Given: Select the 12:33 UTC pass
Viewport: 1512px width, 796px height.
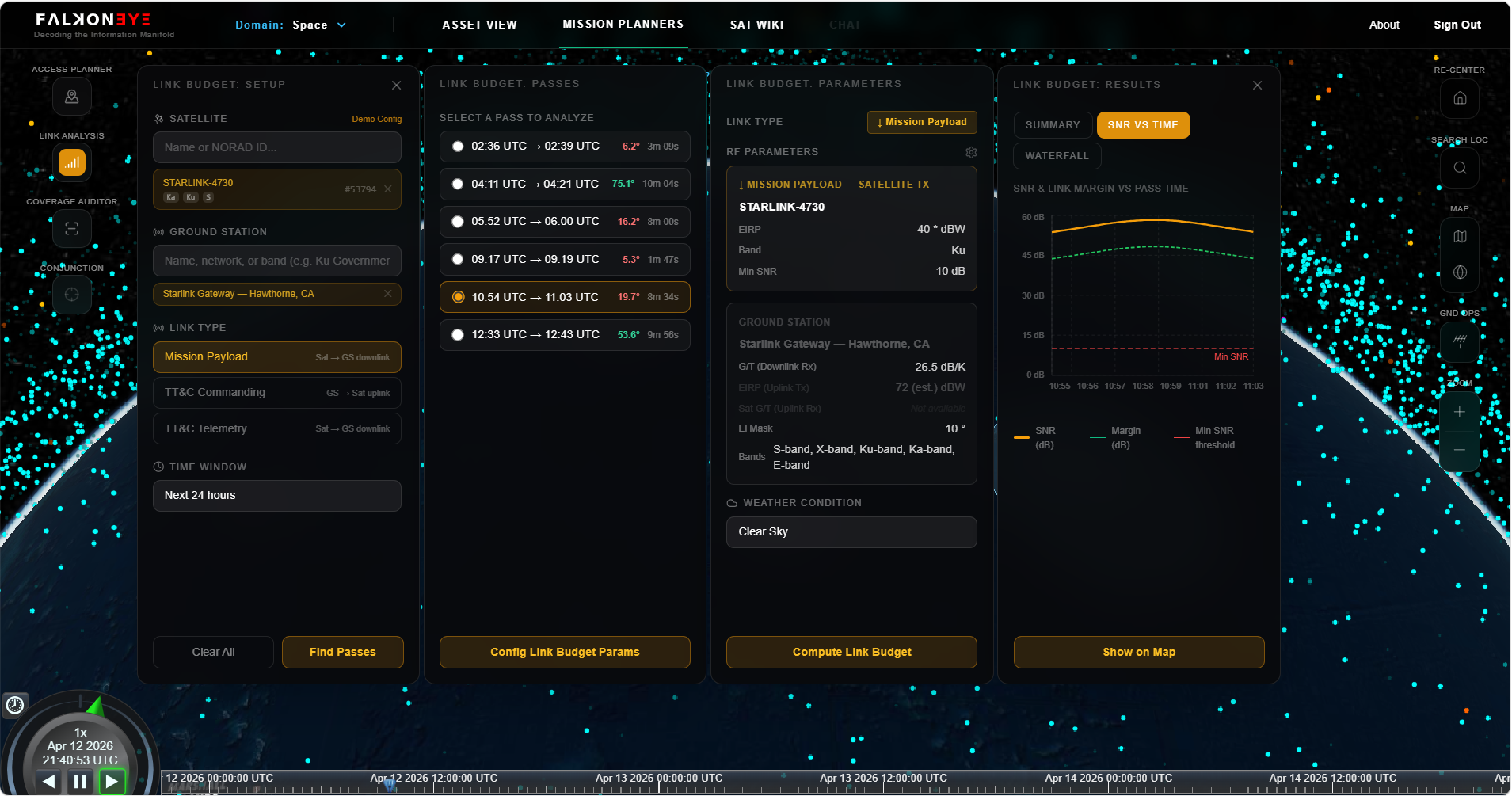Looking at the screenshot, I should 565,335.
